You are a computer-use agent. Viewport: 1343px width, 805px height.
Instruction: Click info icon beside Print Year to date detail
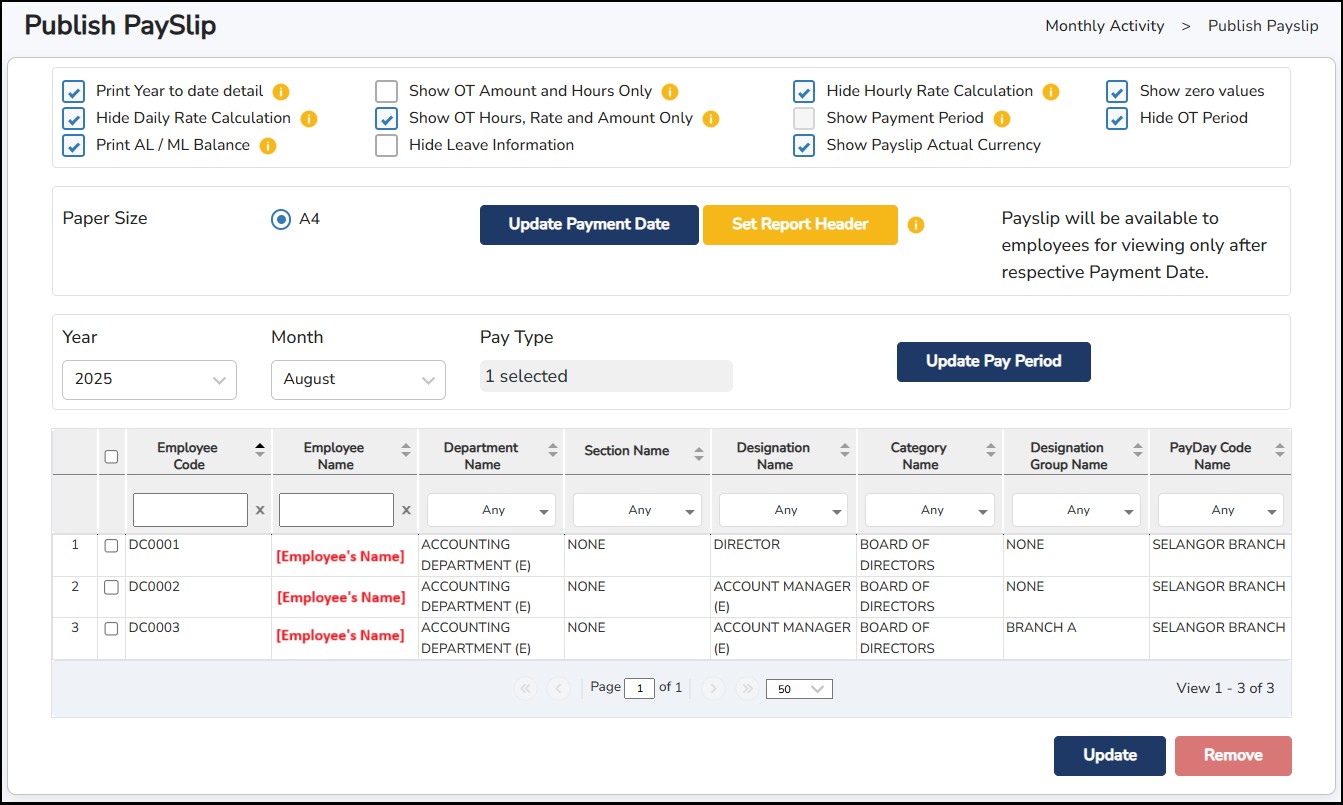[x=281, y=92]
